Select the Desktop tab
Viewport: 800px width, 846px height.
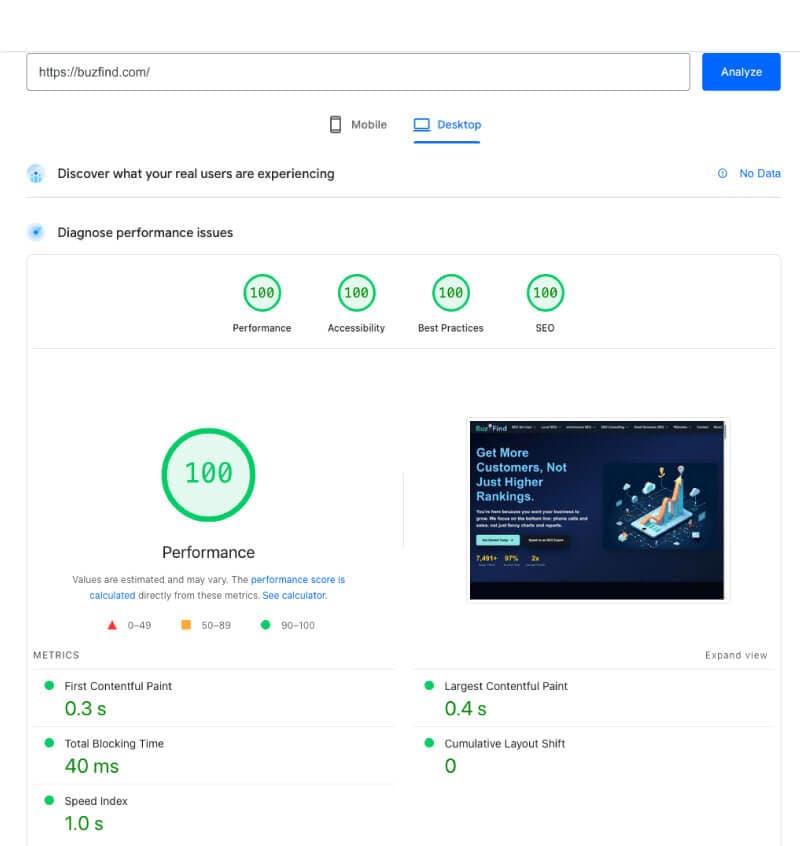click(x=447, y=125)
